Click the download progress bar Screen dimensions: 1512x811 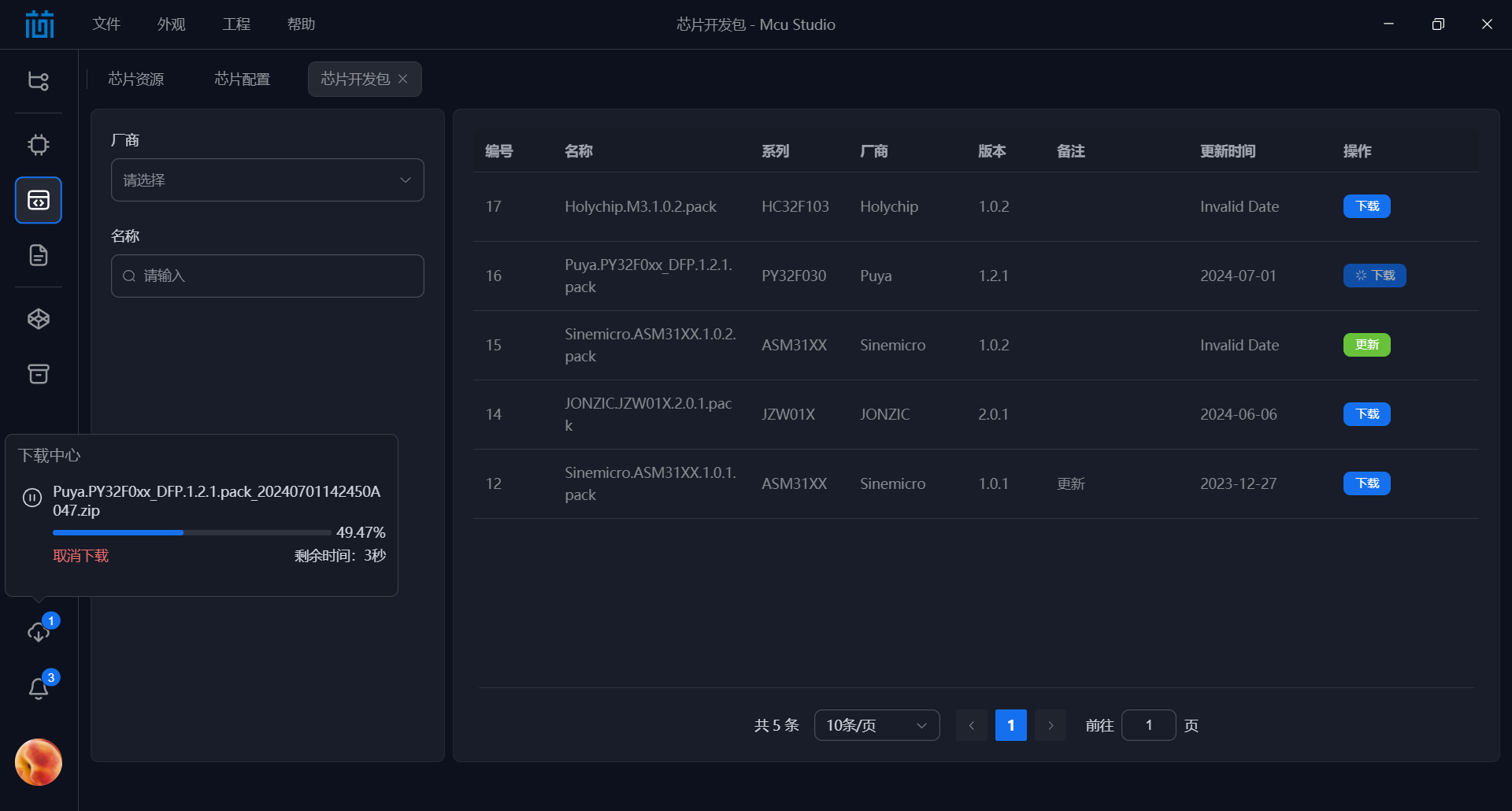[x=191, y=532]
